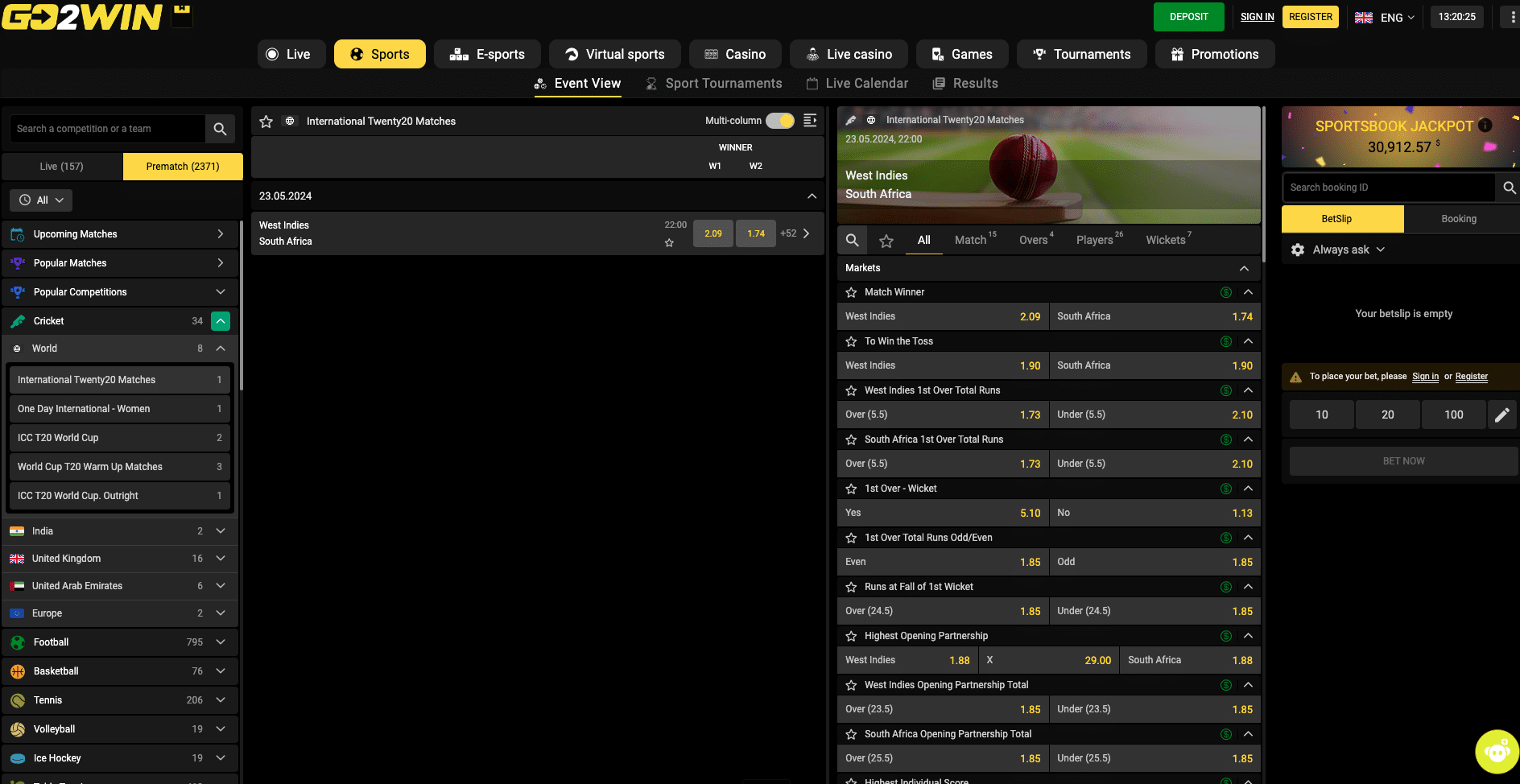Open the Booking tab

pos(1459,219)
